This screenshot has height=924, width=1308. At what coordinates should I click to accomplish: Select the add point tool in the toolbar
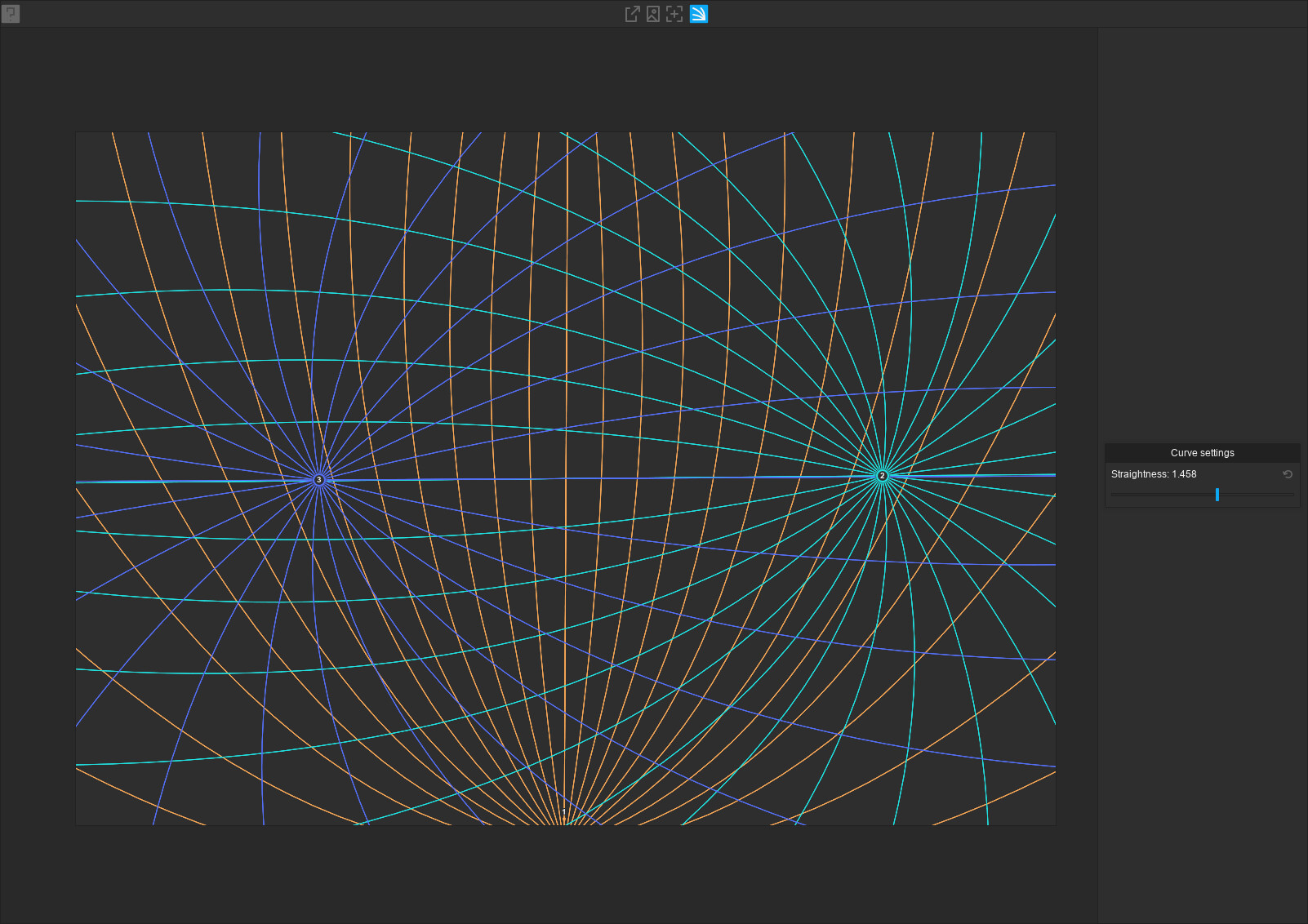674,14
